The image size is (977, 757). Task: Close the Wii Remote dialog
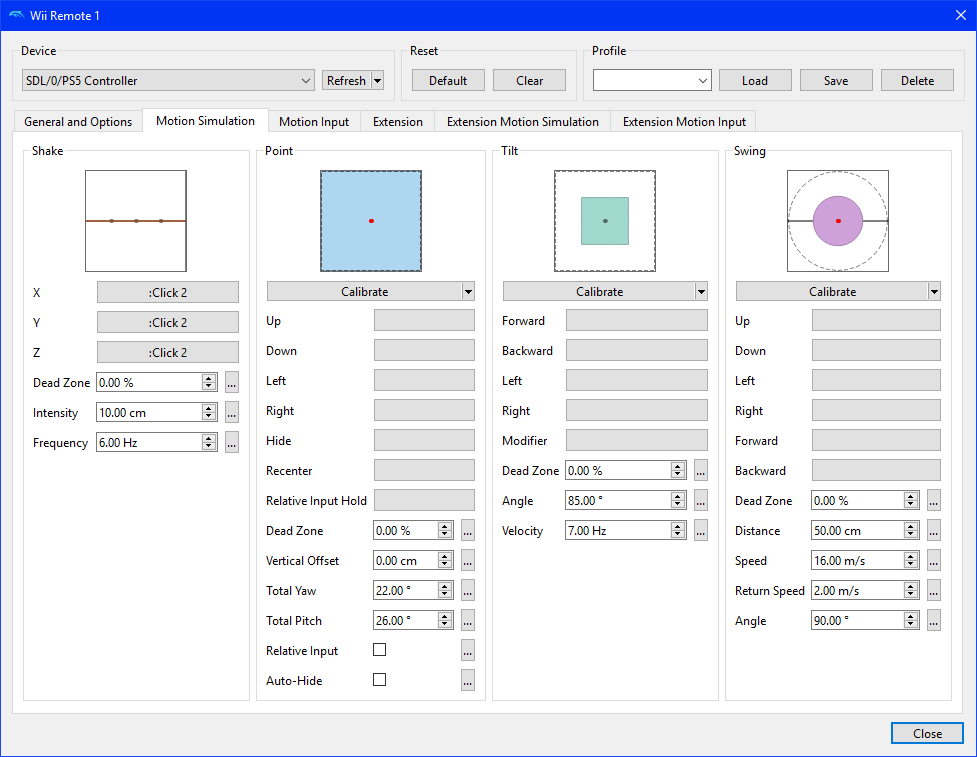[x=927, y=733]
